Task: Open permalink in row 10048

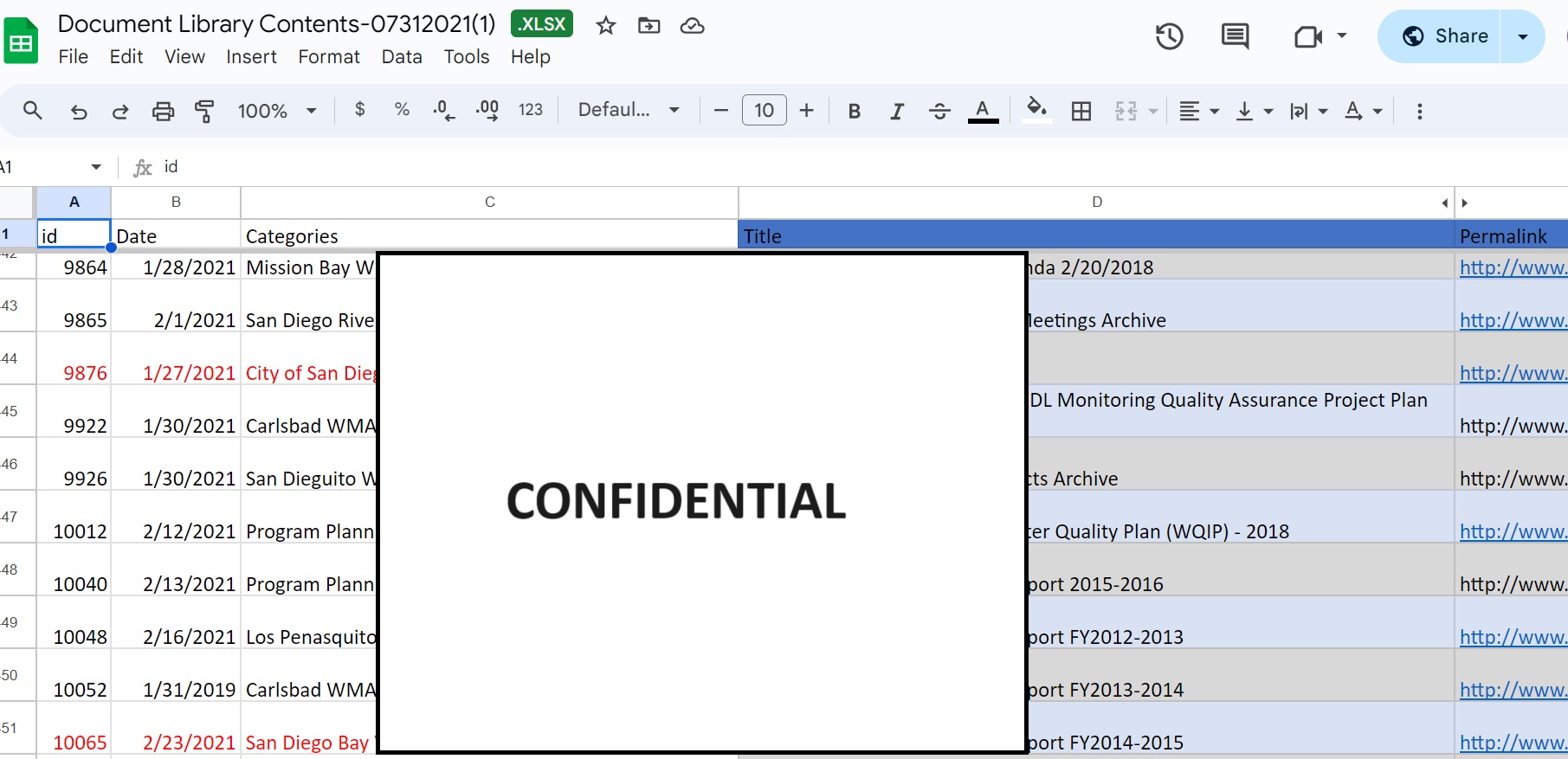Action: pos(1513,637)
